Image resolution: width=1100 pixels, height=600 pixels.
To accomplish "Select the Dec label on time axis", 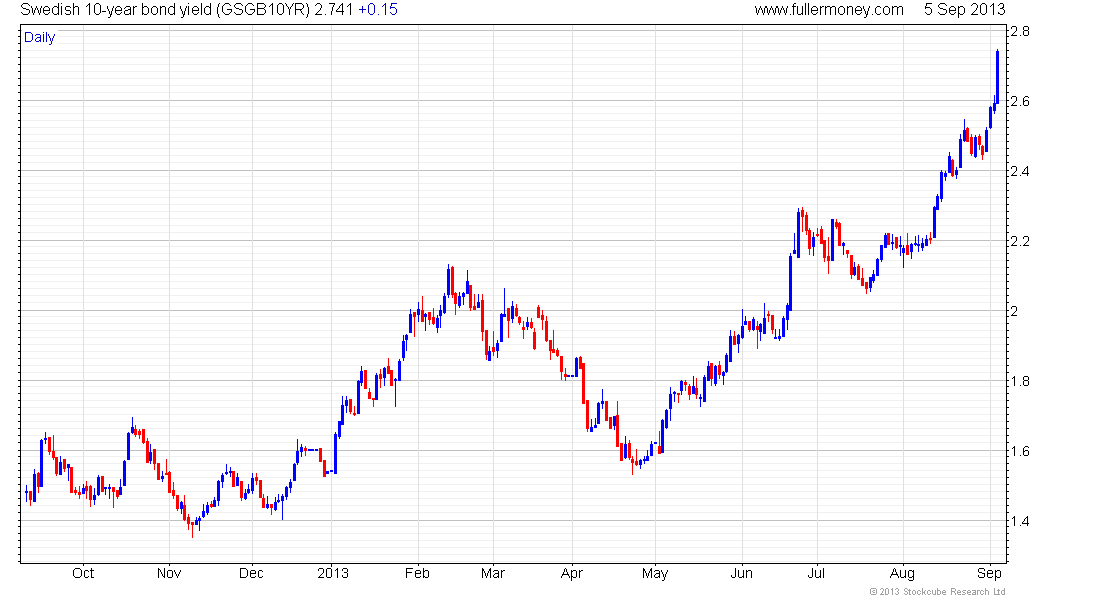I will tap(252, 573).
